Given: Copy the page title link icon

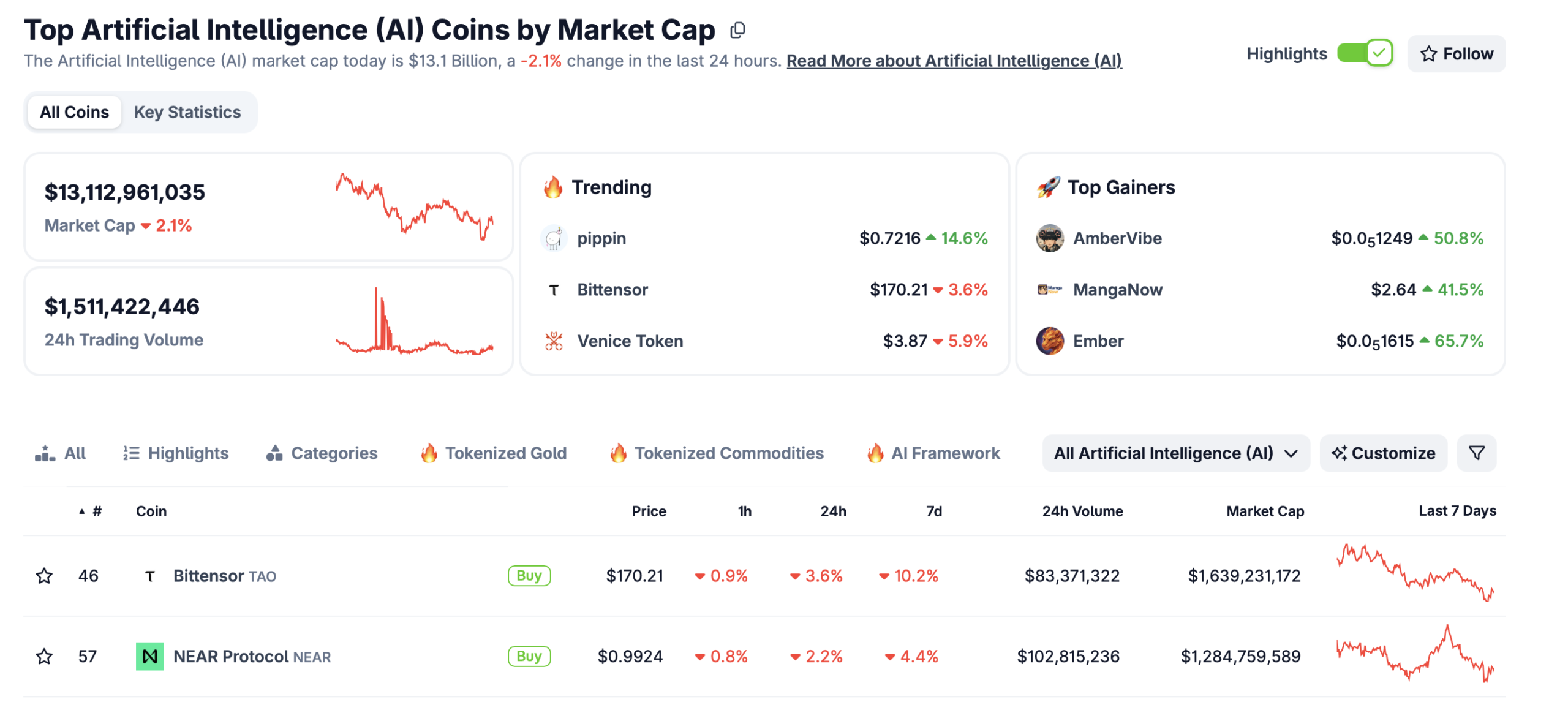Looking at the screenshot, I should 737,29.
